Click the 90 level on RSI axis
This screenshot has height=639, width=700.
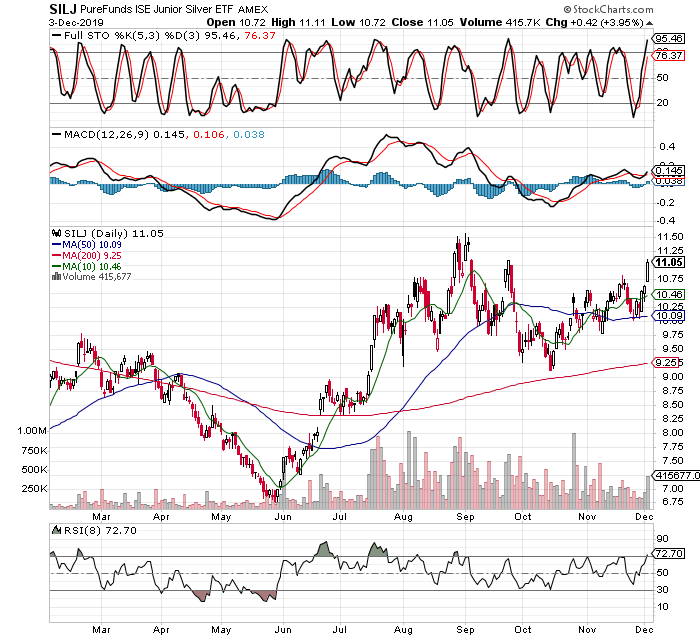662,539
